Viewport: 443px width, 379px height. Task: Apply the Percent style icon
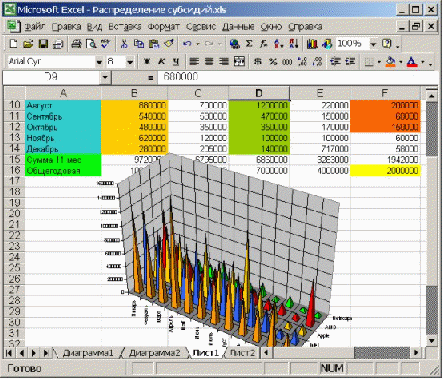click(273, 61)
